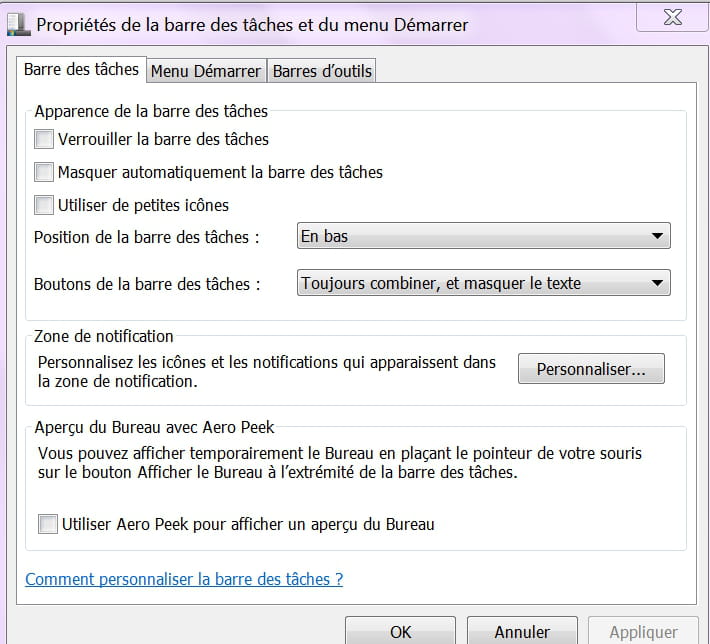710x644 pixels.
Task: Click the arrow on the En bas dropdown
Action: (x=657, y=236)
